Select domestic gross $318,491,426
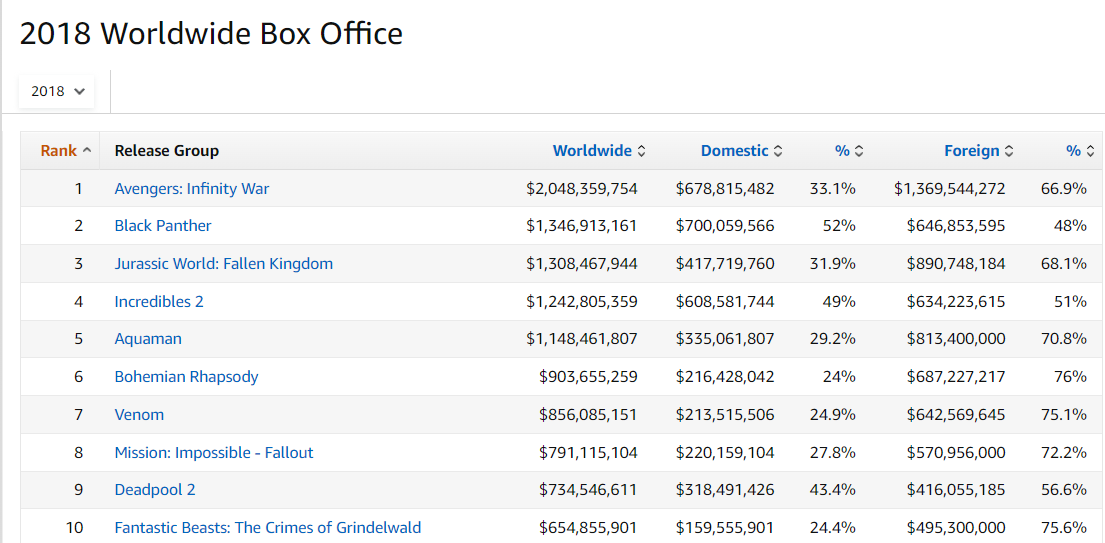The width and height of the screenshot is (1105, 543). [x=725, y=490]
